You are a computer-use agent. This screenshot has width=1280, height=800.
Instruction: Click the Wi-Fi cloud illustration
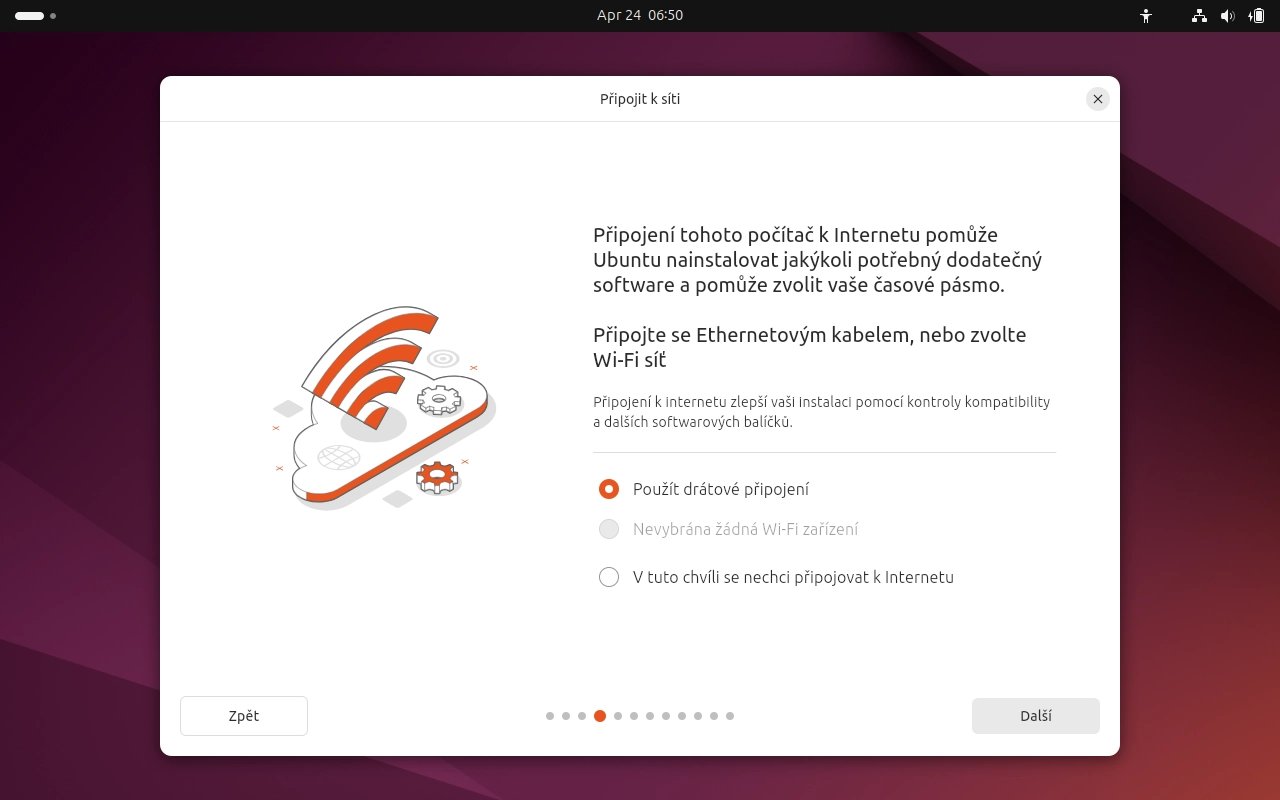pyautogui.click(x=384, y=407)
